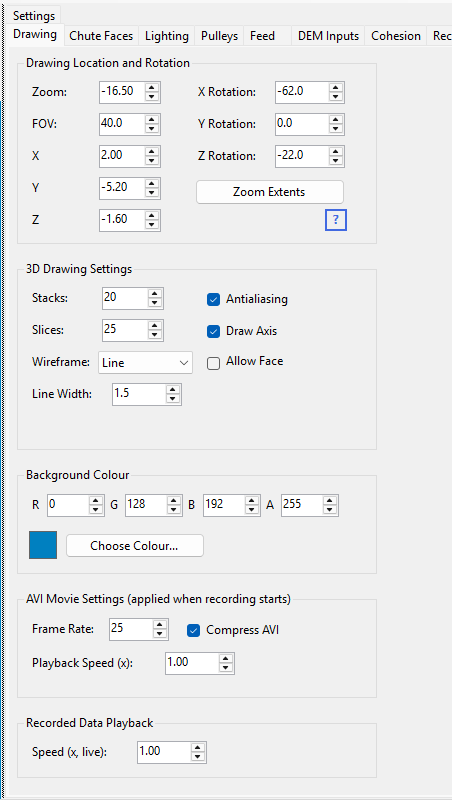Viewport: 452px width, 800px height.
Task: Click the Y Rotation field
Action: coord(302,124)
